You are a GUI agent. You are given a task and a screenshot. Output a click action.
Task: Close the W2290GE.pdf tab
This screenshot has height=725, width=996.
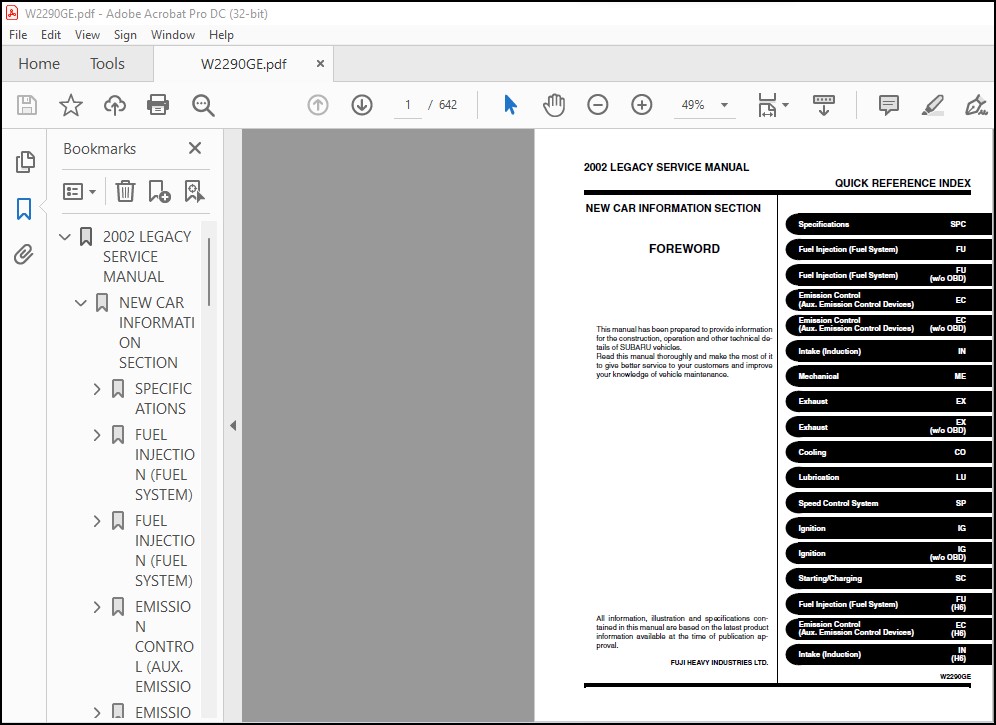pos(320,64)
